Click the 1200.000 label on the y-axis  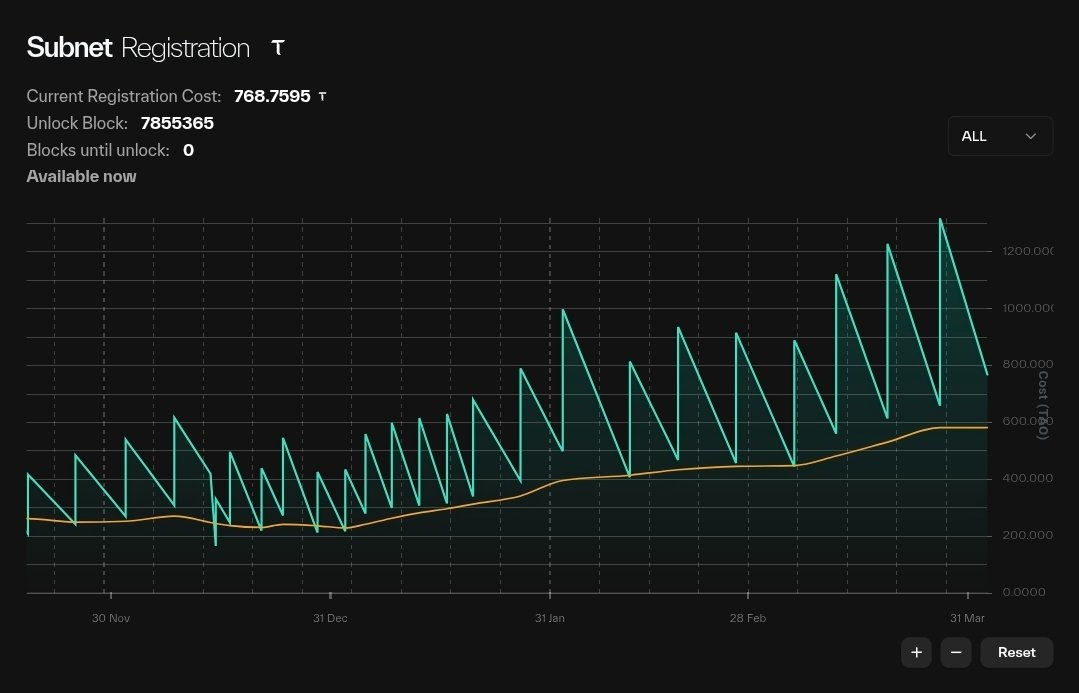click(x=1026, y=251)
